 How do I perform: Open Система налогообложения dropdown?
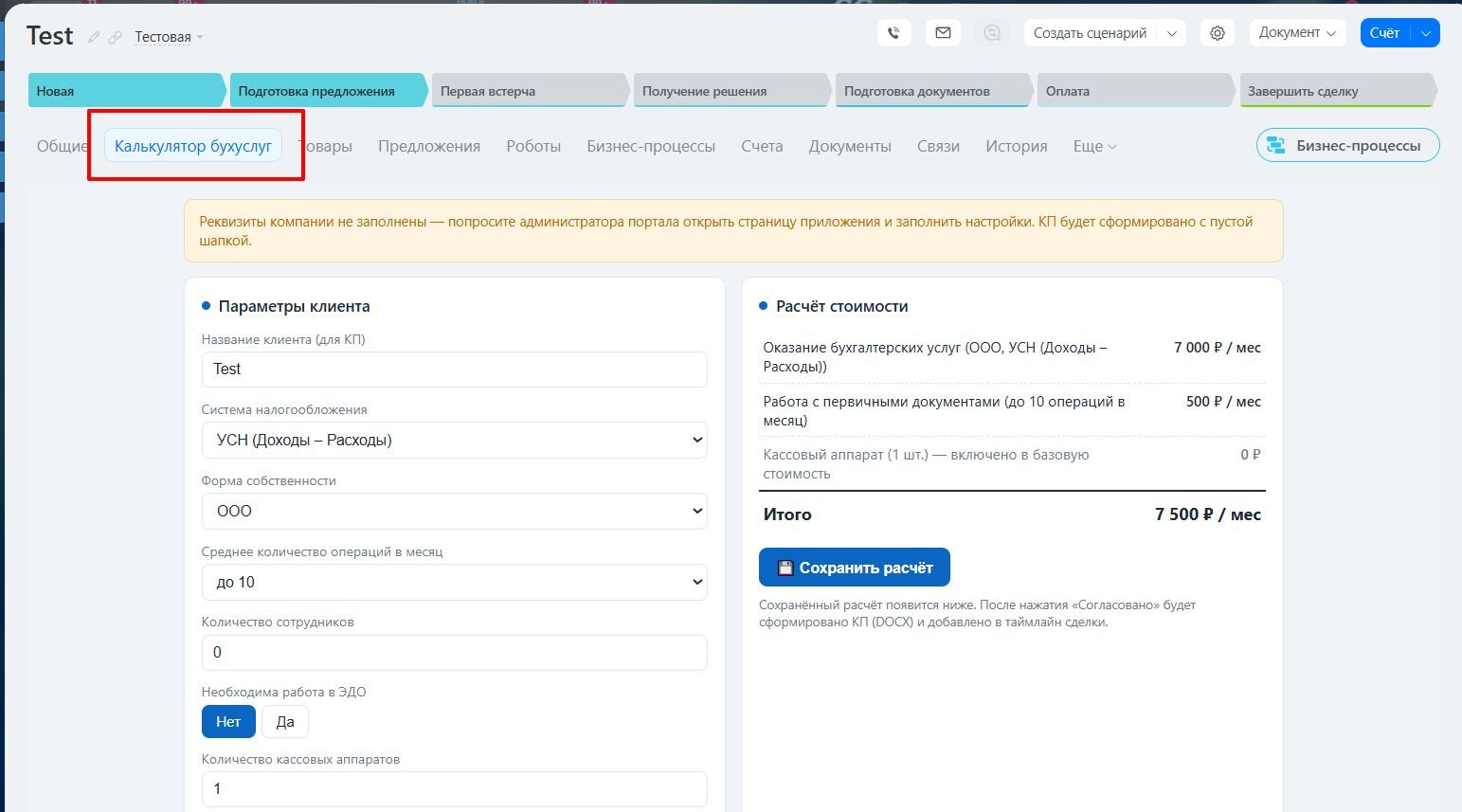[x=455, y=440]
